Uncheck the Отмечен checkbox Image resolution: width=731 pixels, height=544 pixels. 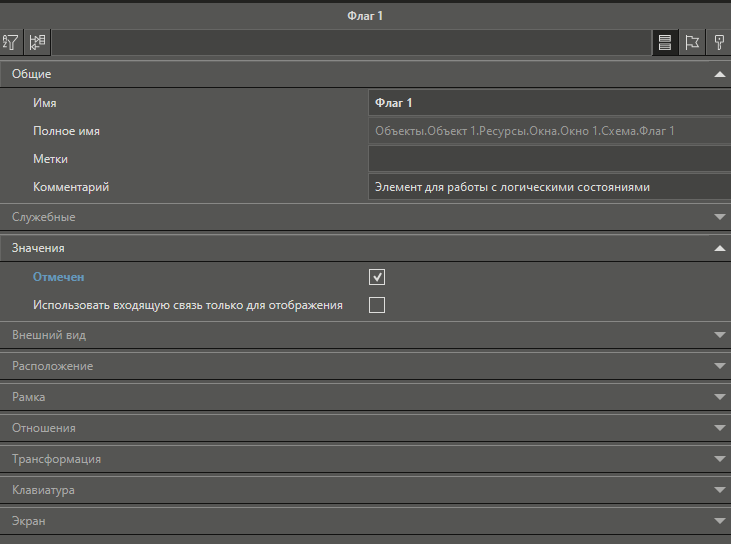coord(377,277)
